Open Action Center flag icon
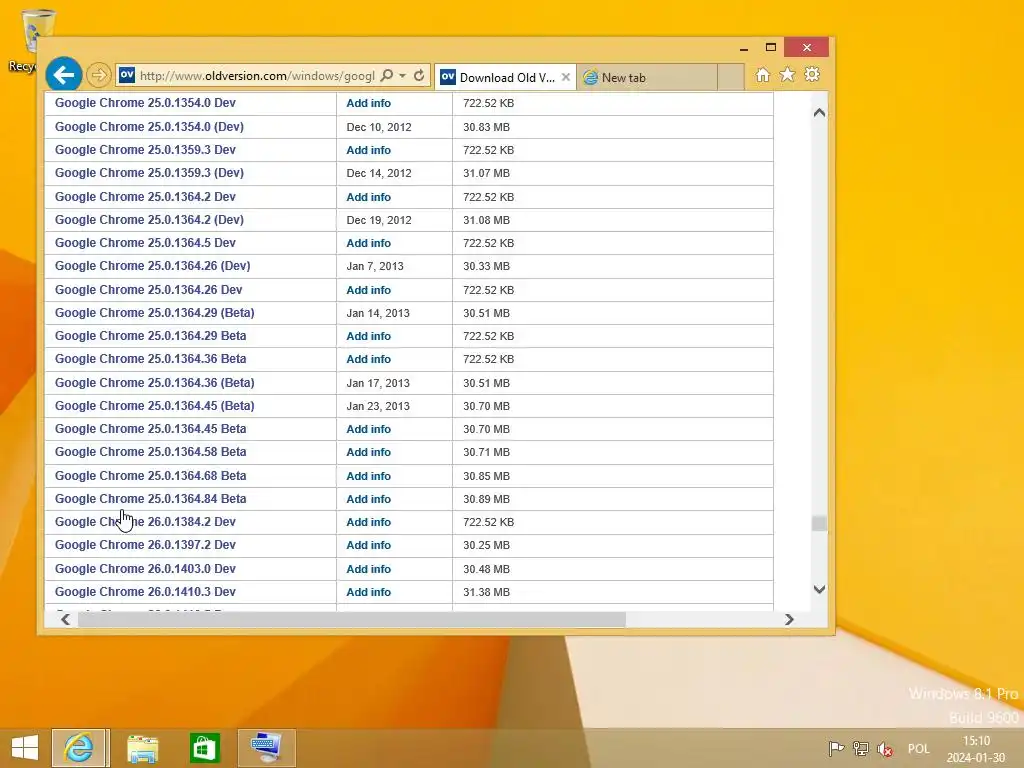Image resolution: width=1024 pixels, height=768 pixels. (836, 748)
